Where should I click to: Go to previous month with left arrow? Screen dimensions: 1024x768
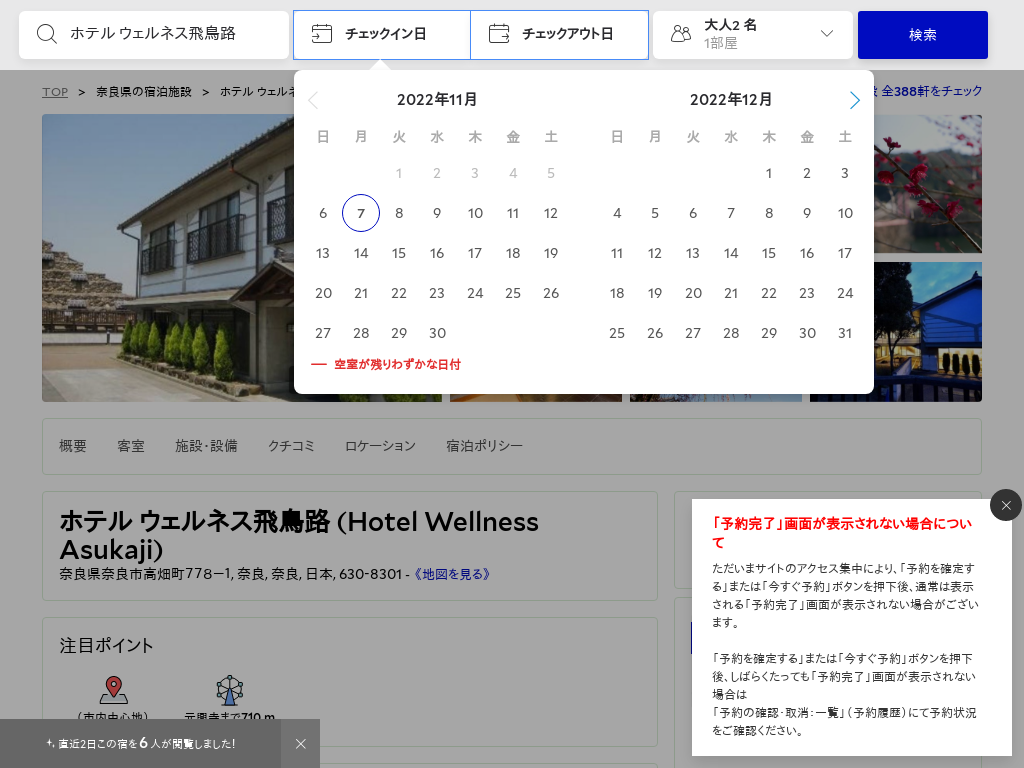(313, 100)
